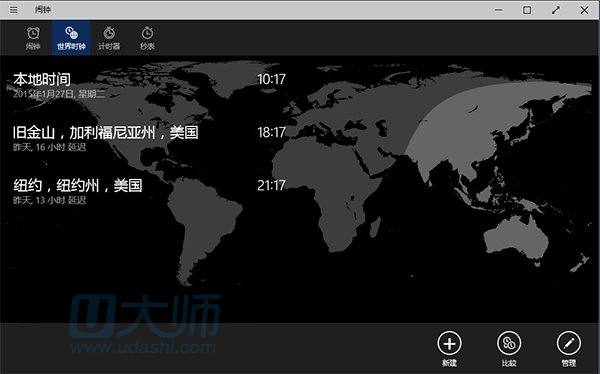
Task: Click the fullscreen expand arrow icon
Action: 556,10
